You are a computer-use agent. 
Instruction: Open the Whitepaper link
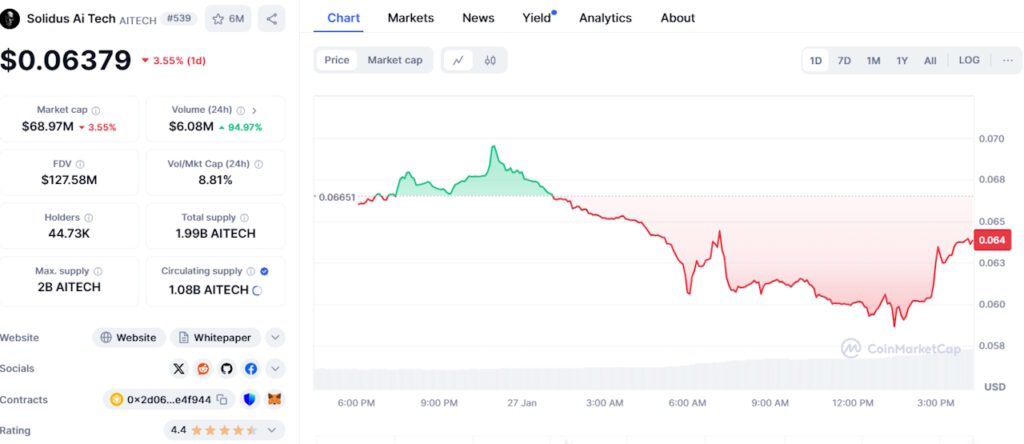tap(216, 338)
